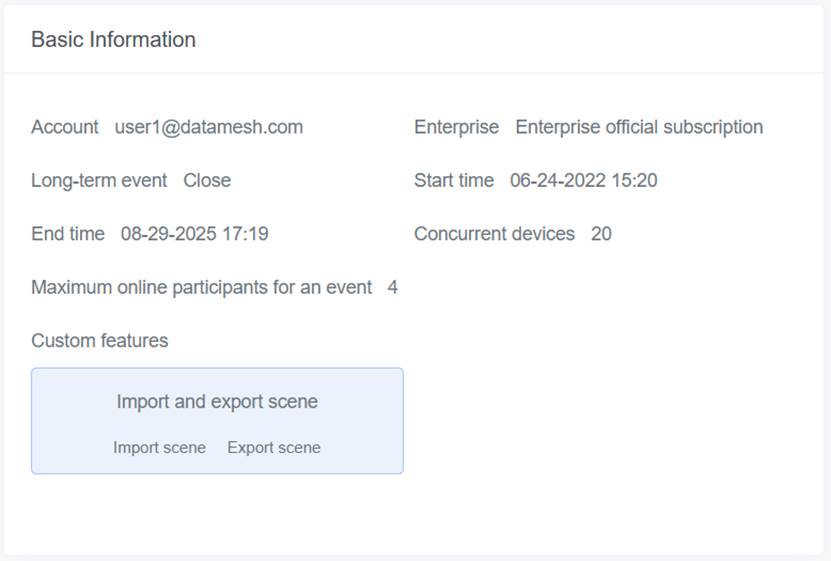This screenshot has width=831, height=561.
Task: Click the Long-term event label
Action: [99, 181]
